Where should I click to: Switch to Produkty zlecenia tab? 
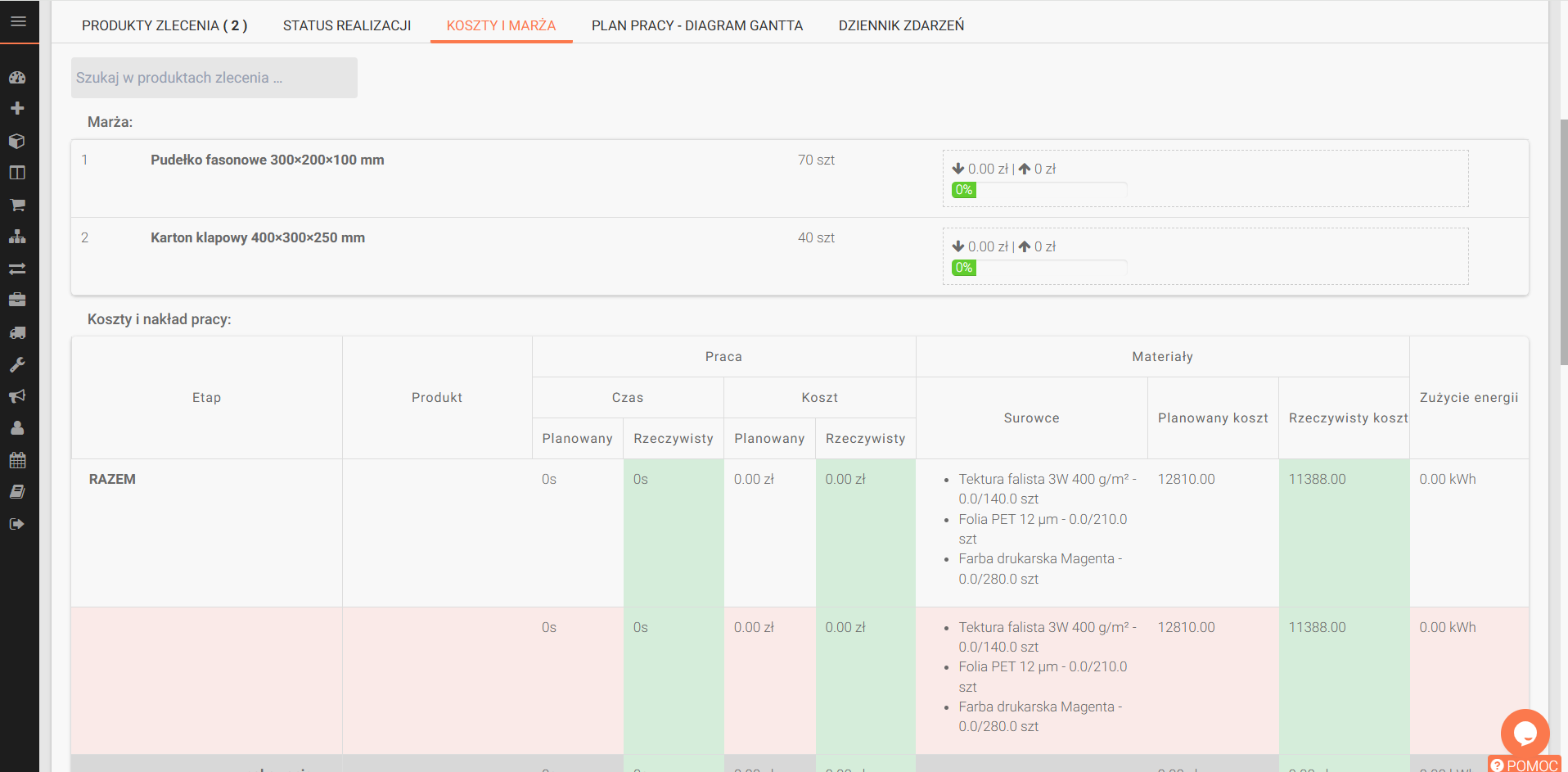pyautogui.click(x=164, y=25)
